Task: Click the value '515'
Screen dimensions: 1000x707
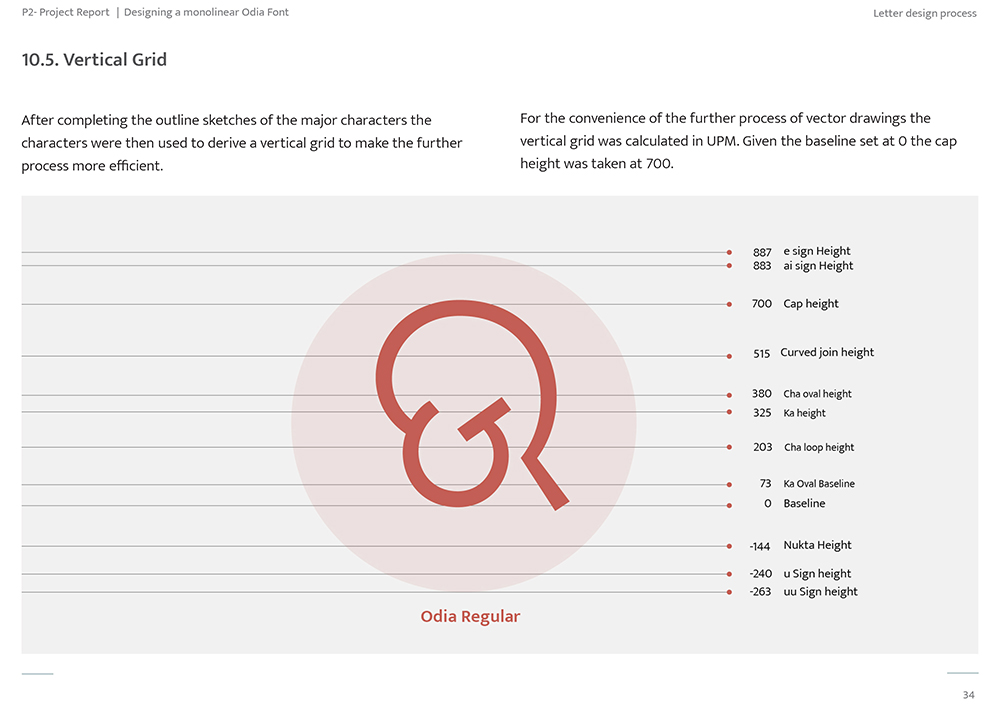Action: (x=761, y=354)
